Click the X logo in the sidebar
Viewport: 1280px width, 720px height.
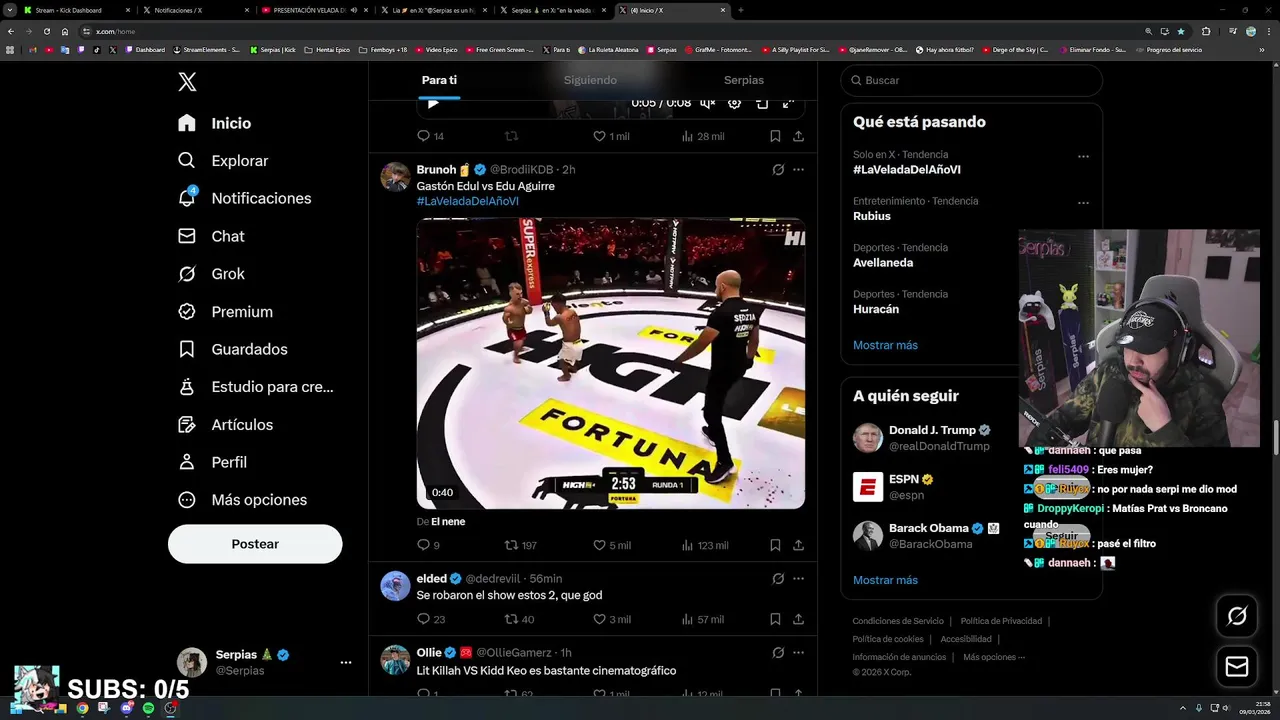point(187,82)
